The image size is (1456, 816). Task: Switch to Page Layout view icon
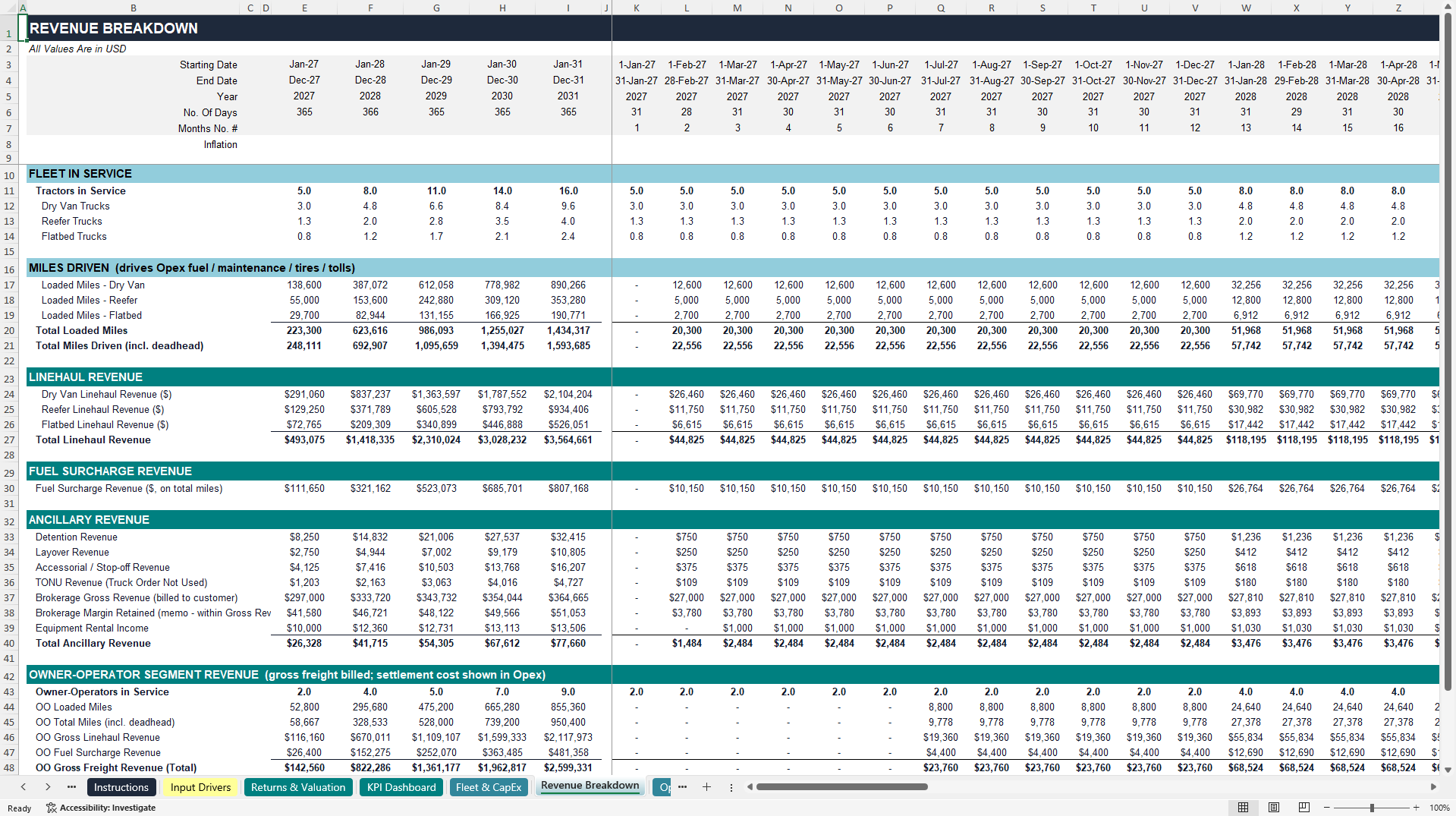coord(1274,808)
